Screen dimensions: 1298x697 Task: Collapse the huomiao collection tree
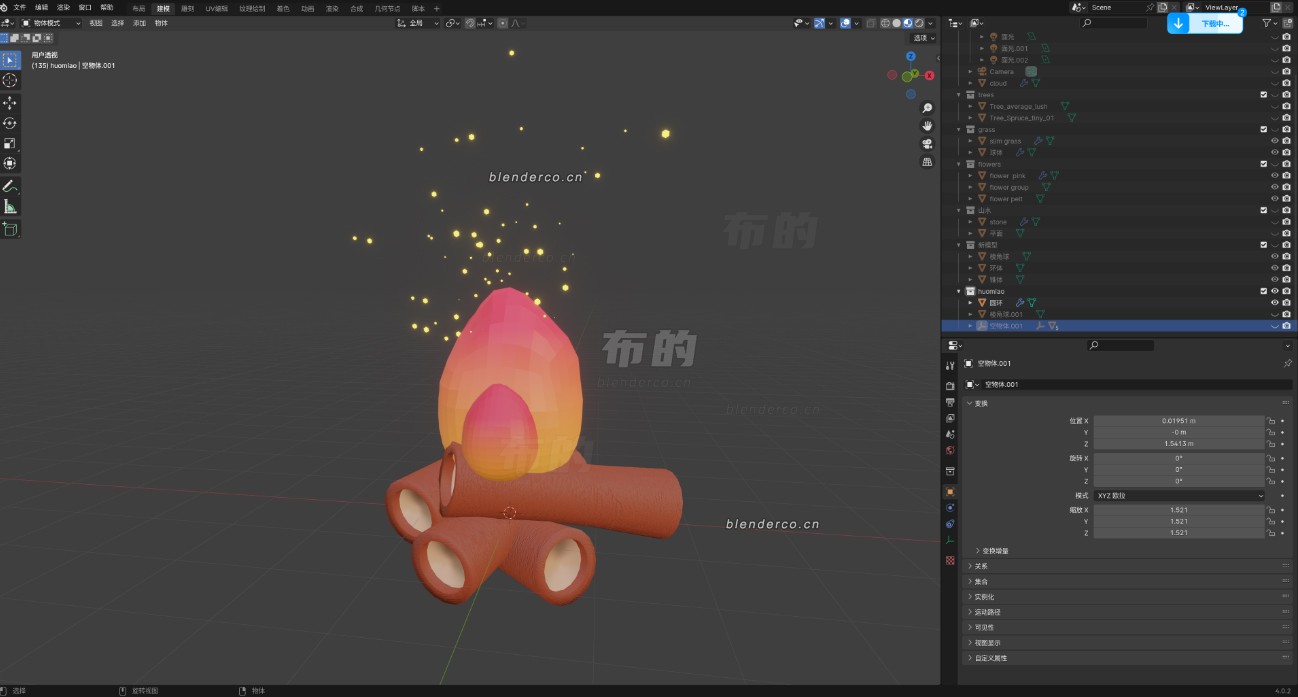point(959,291)
